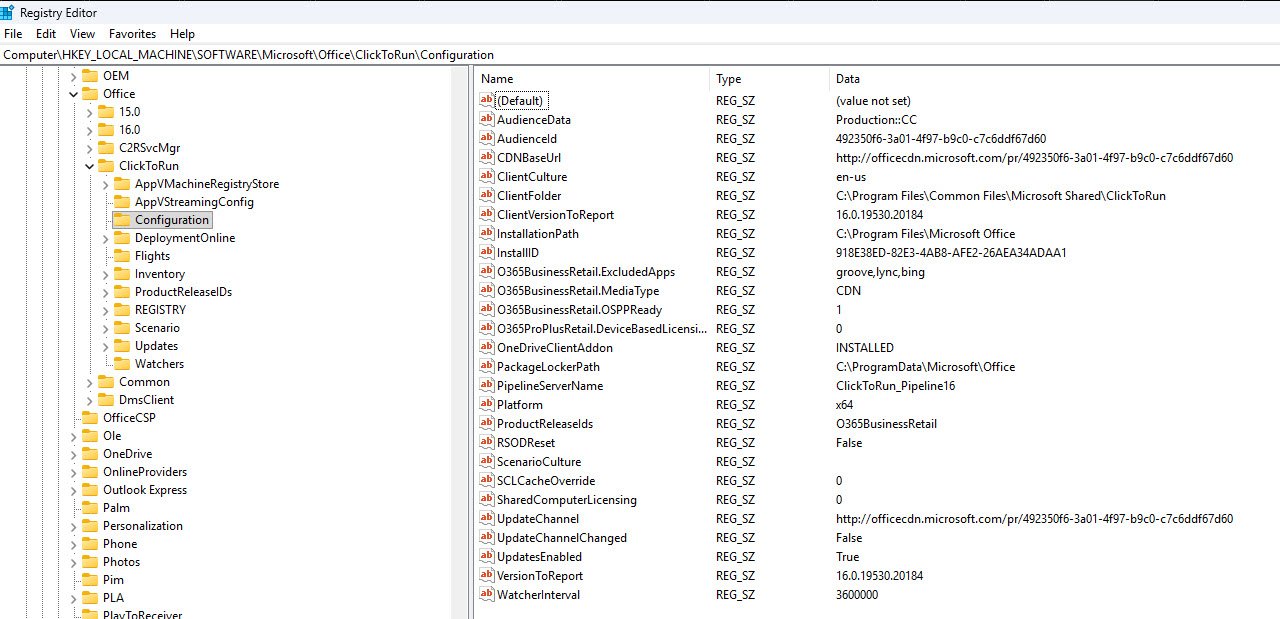This screenshot has width=1280, height=619.
Task: Open the View menu
Action: pos(82,34)
